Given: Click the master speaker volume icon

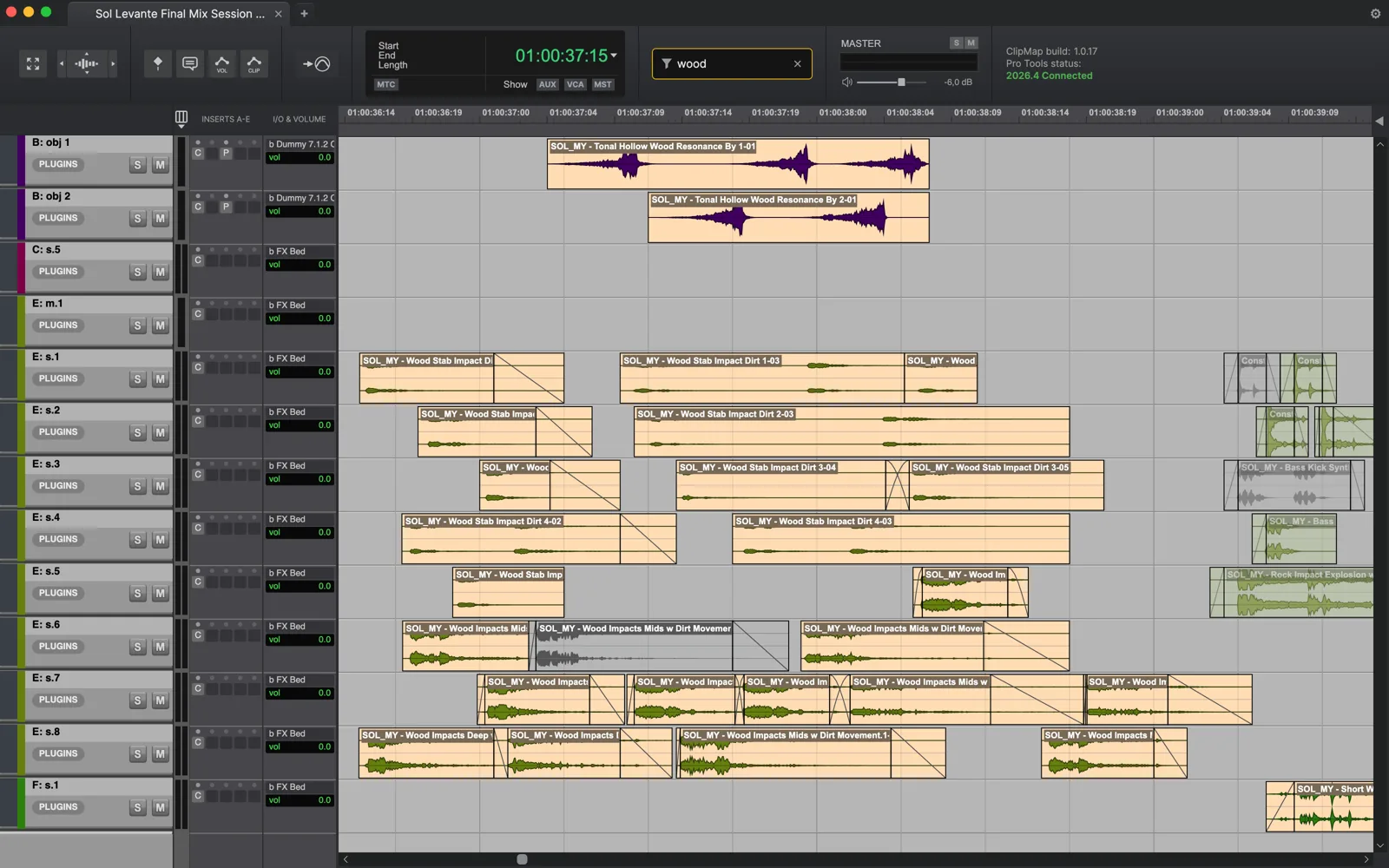Looking at the screenshot, I should (x=847, y=82).
